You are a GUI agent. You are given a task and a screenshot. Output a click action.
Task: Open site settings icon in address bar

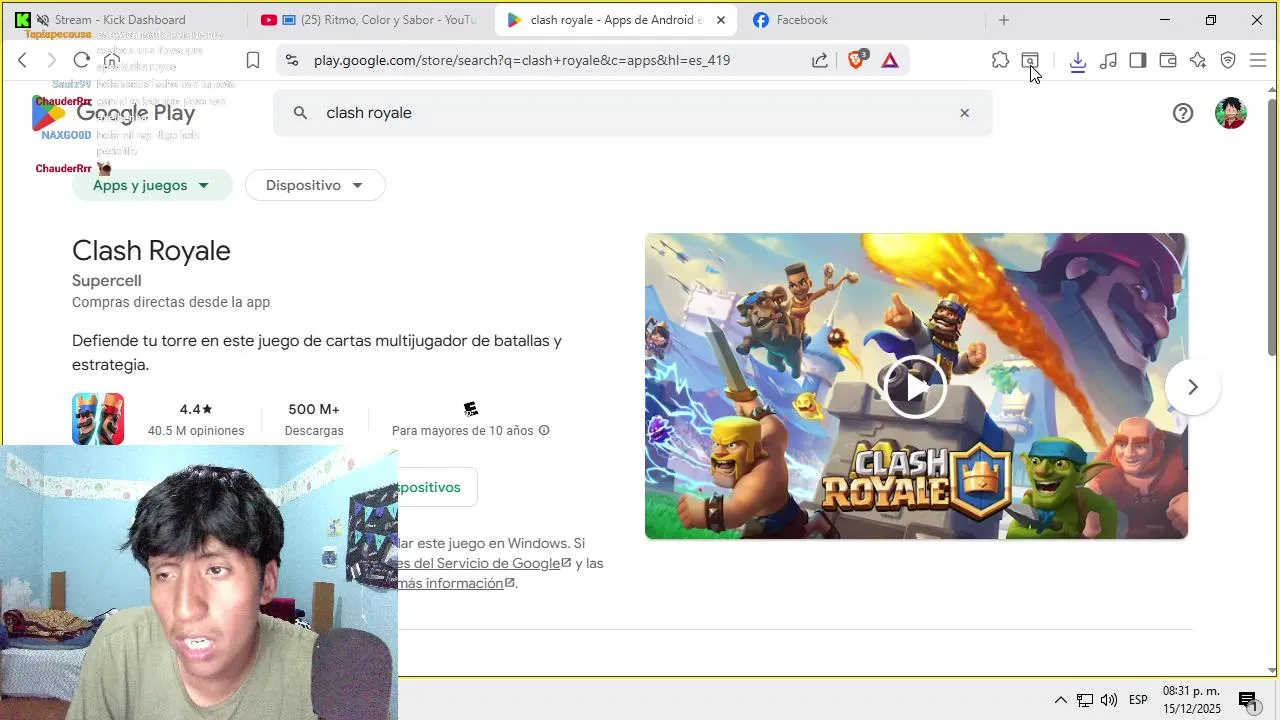(291, 60)
